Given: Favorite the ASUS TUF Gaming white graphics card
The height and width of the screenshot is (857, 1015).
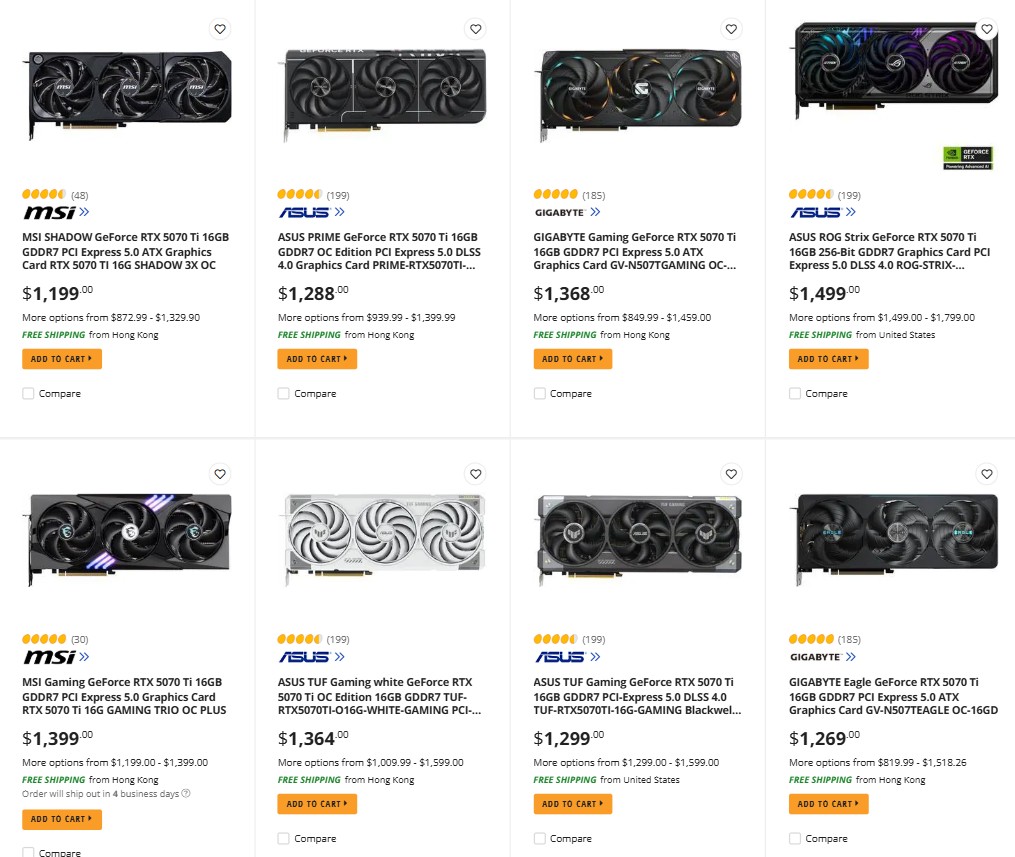Looking at the screenshot, I should point(475,474).
